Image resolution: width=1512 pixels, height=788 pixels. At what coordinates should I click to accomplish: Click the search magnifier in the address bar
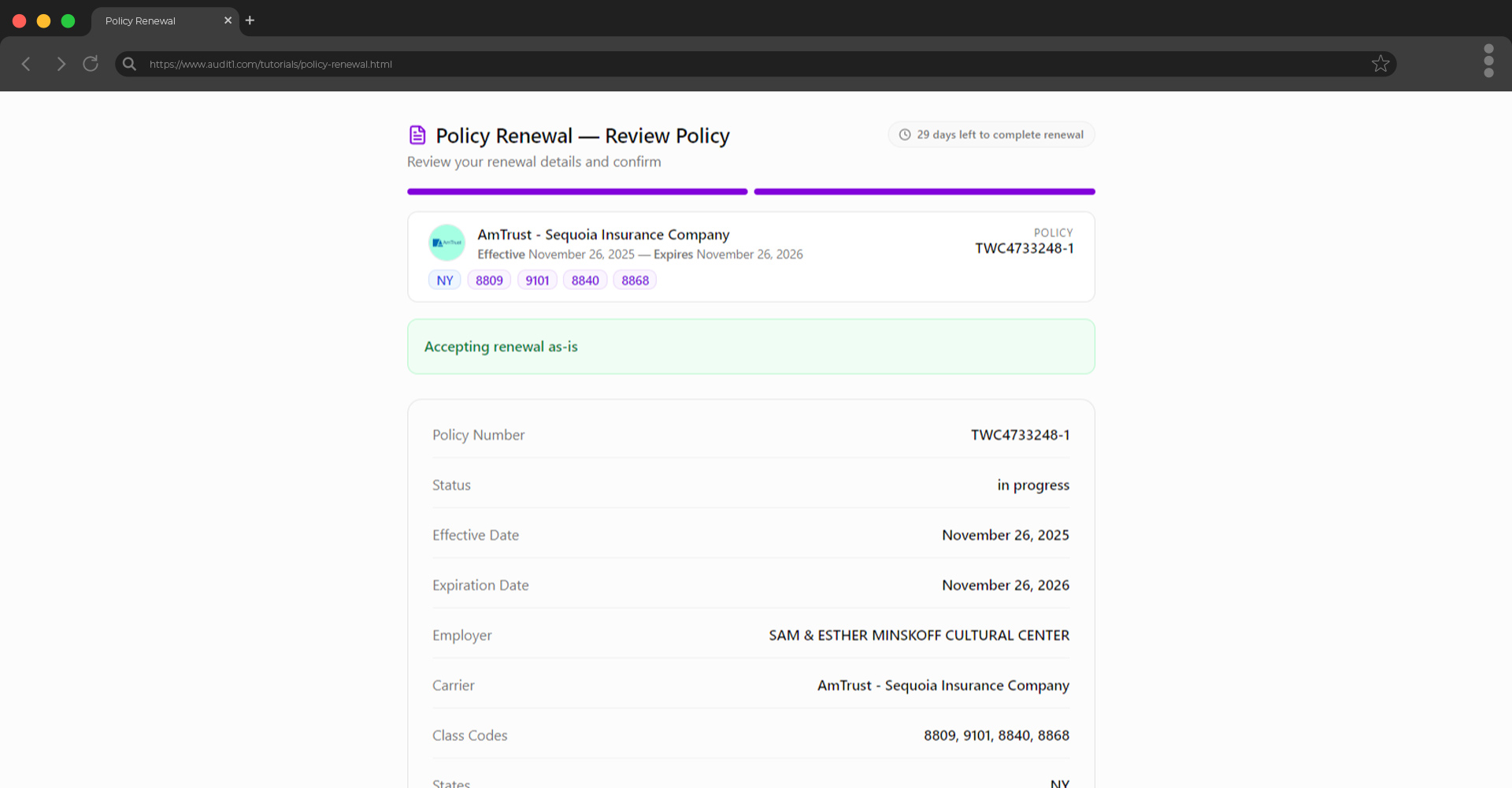click(x=128, y=64)
